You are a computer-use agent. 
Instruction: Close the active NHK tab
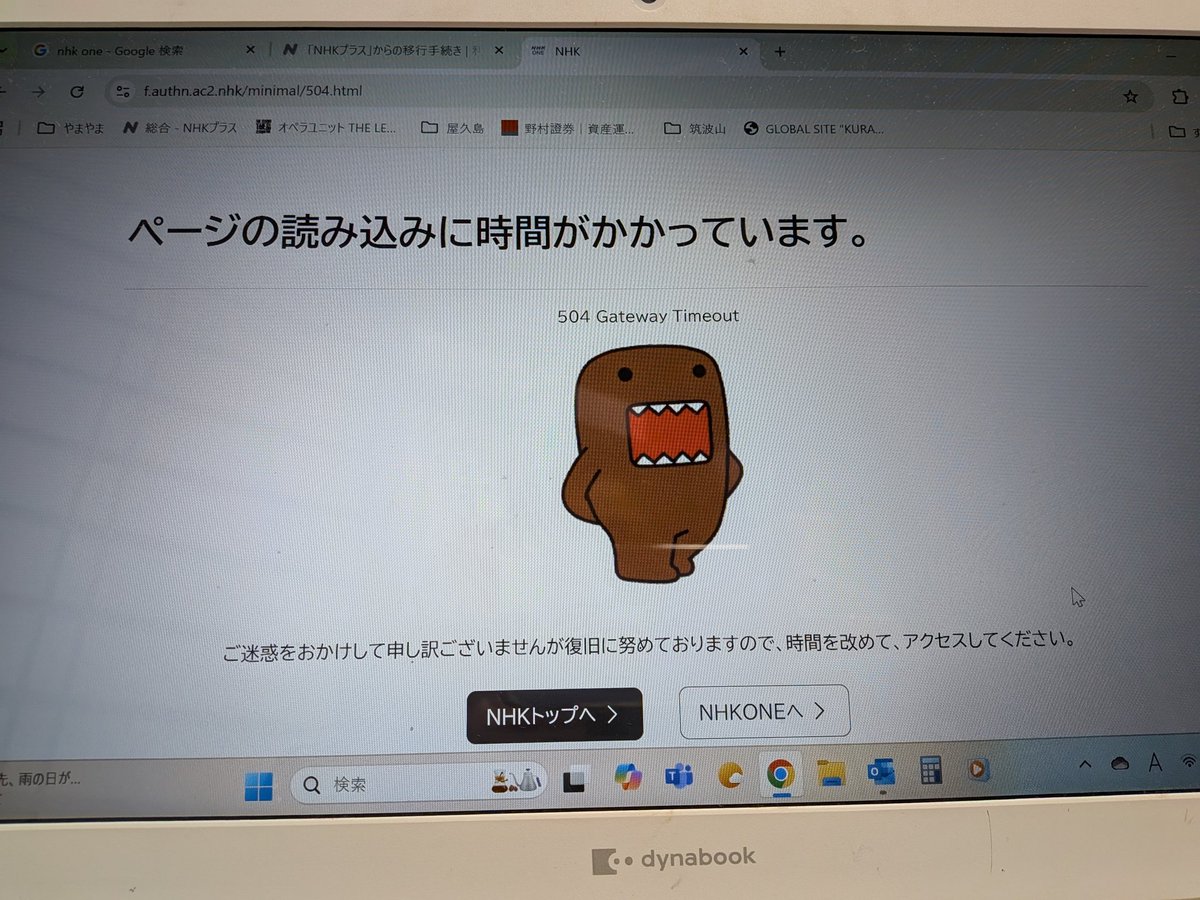tap(743, 50)
